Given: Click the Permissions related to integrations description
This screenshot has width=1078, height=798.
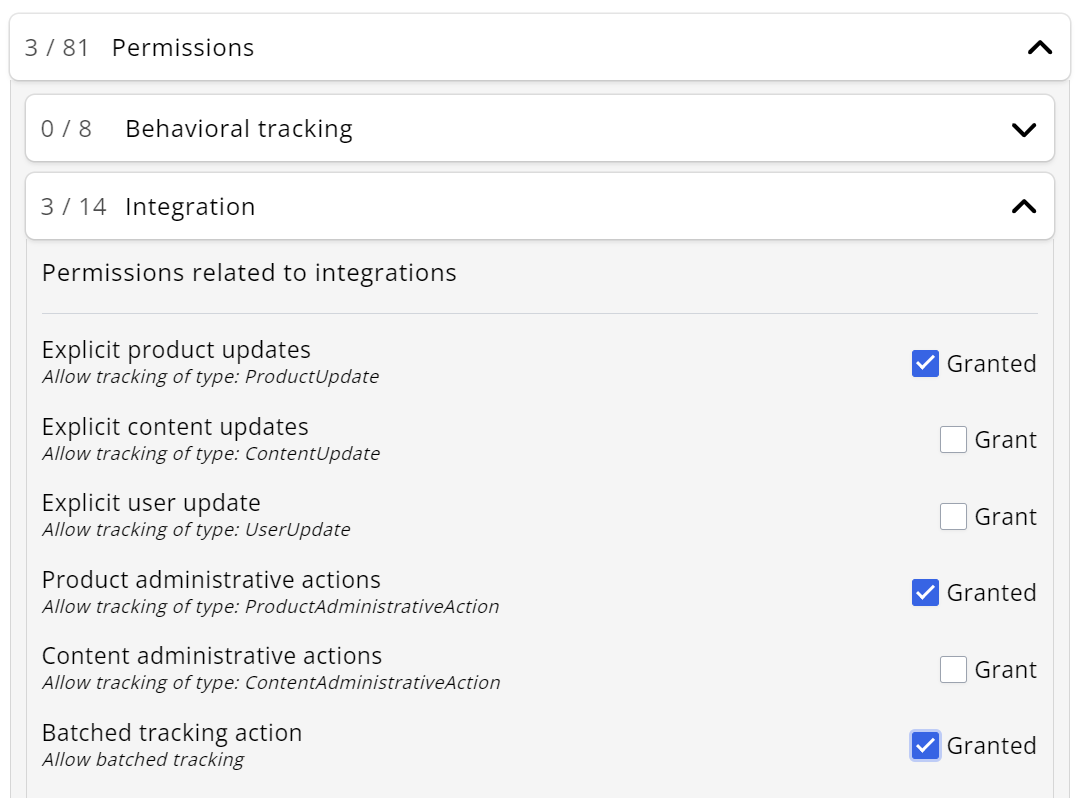Looking at the screenshot, I should 248,272.
